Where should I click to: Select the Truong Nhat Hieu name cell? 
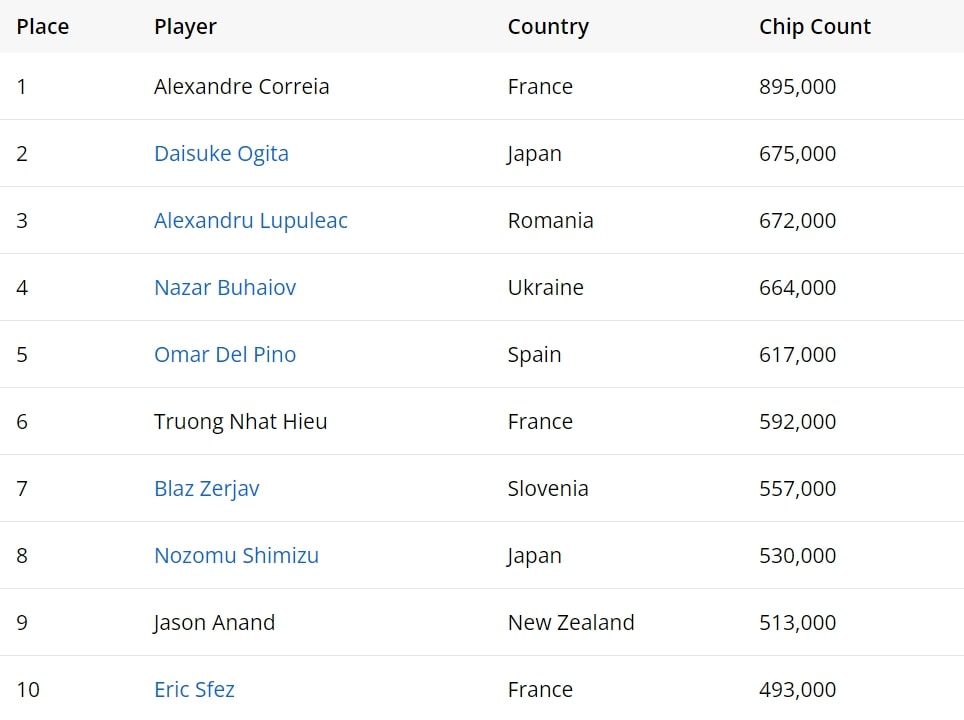(x=240, y=422)
